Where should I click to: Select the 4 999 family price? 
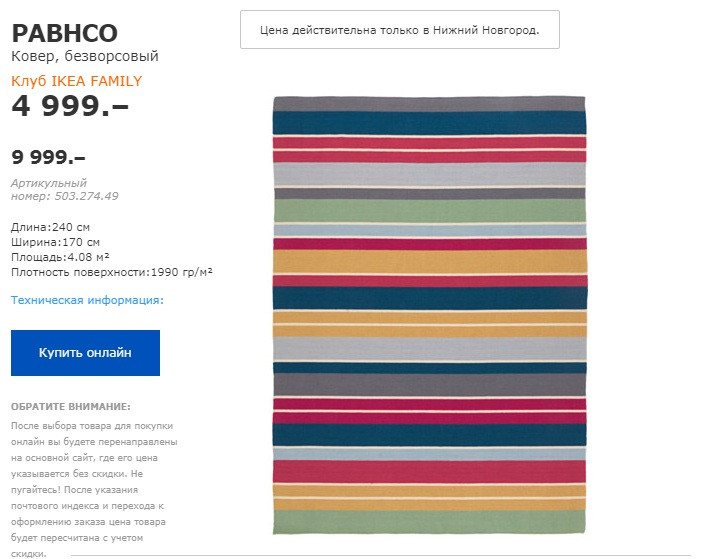70,106
